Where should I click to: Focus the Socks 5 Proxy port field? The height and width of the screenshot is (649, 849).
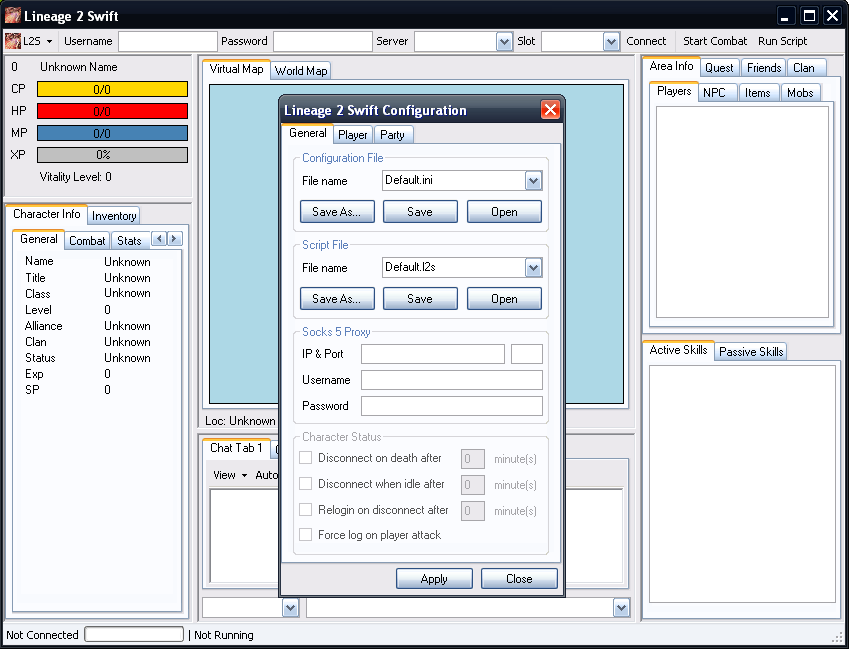tap(527, 354)
